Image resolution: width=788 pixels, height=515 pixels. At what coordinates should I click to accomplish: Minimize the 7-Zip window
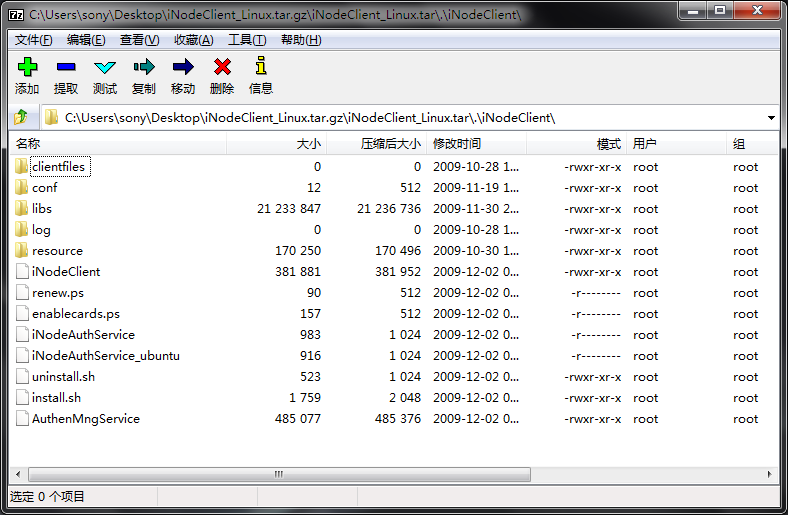point(693,11)
